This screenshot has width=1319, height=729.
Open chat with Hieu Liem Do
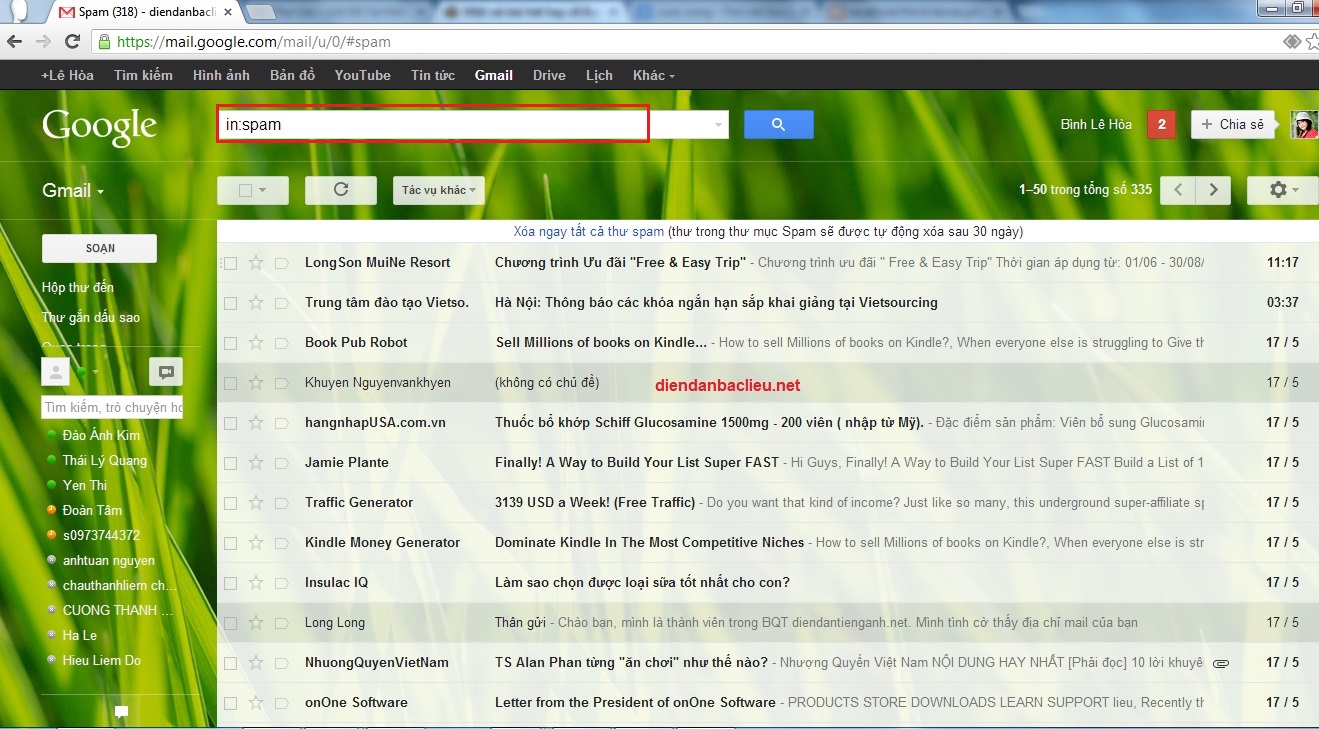click(101, 661)
